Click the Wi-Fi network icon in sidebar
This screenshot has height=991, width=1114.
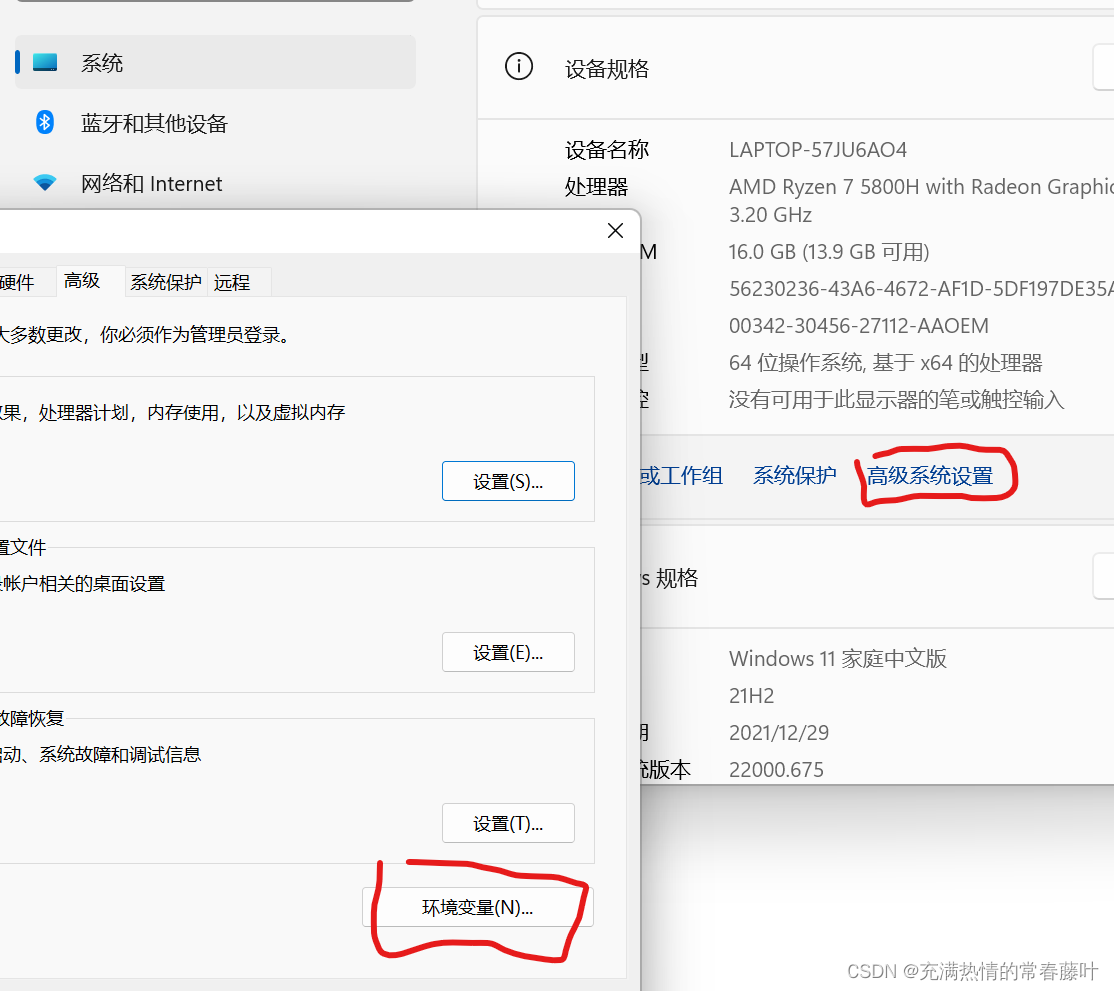pos(45,183)
